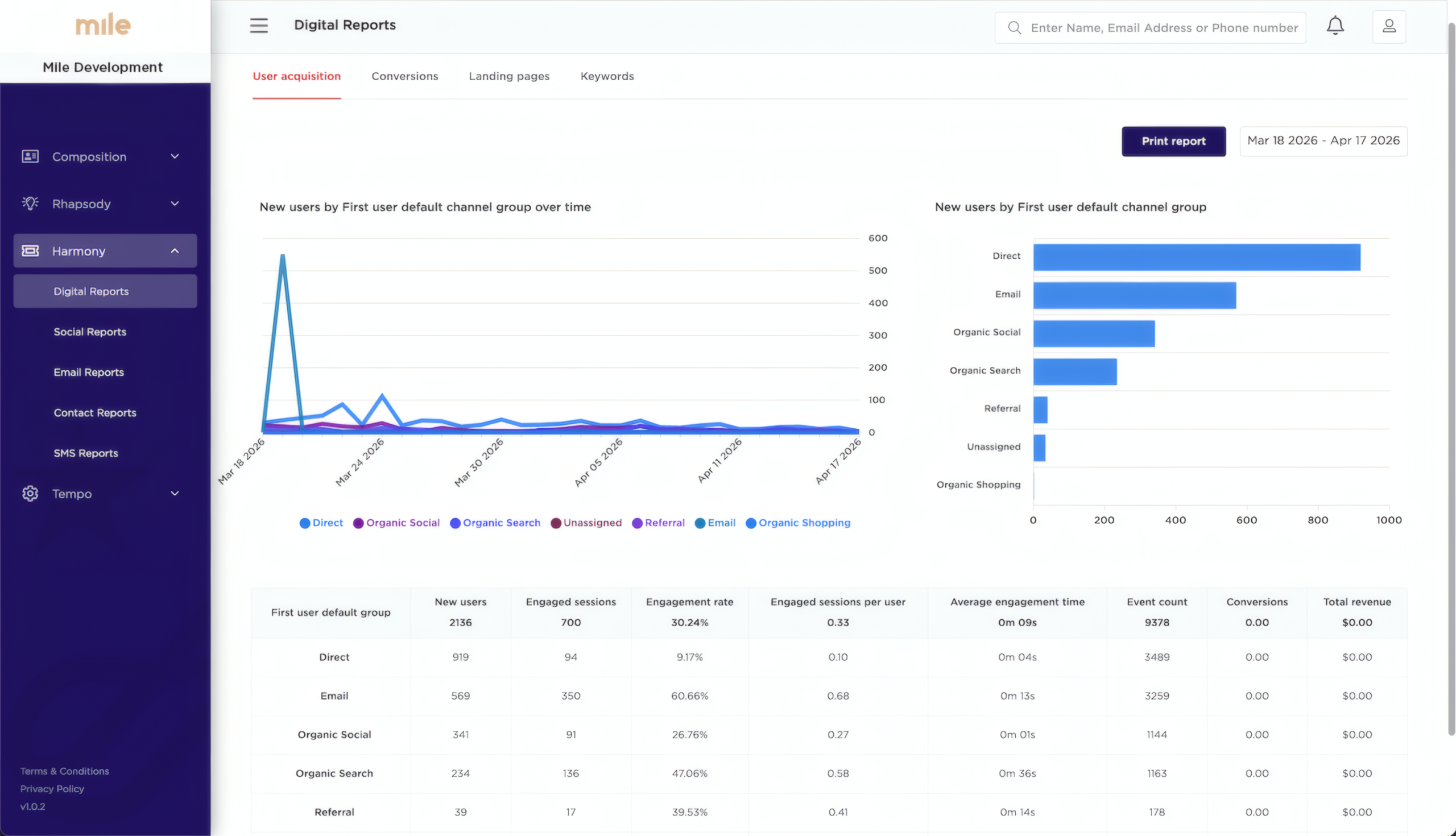Image resolution: width=1456 pixels, height=836 pixels.
Task: Open the Keywords tab
Action: click(x=607, y=76)
